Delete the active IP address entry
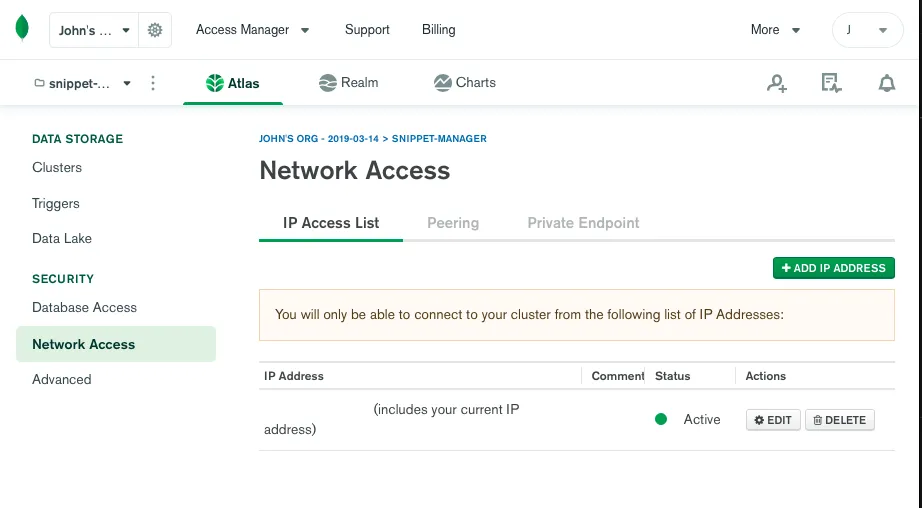The width and height of the screenshot is (922, 508). pos(840,420)
